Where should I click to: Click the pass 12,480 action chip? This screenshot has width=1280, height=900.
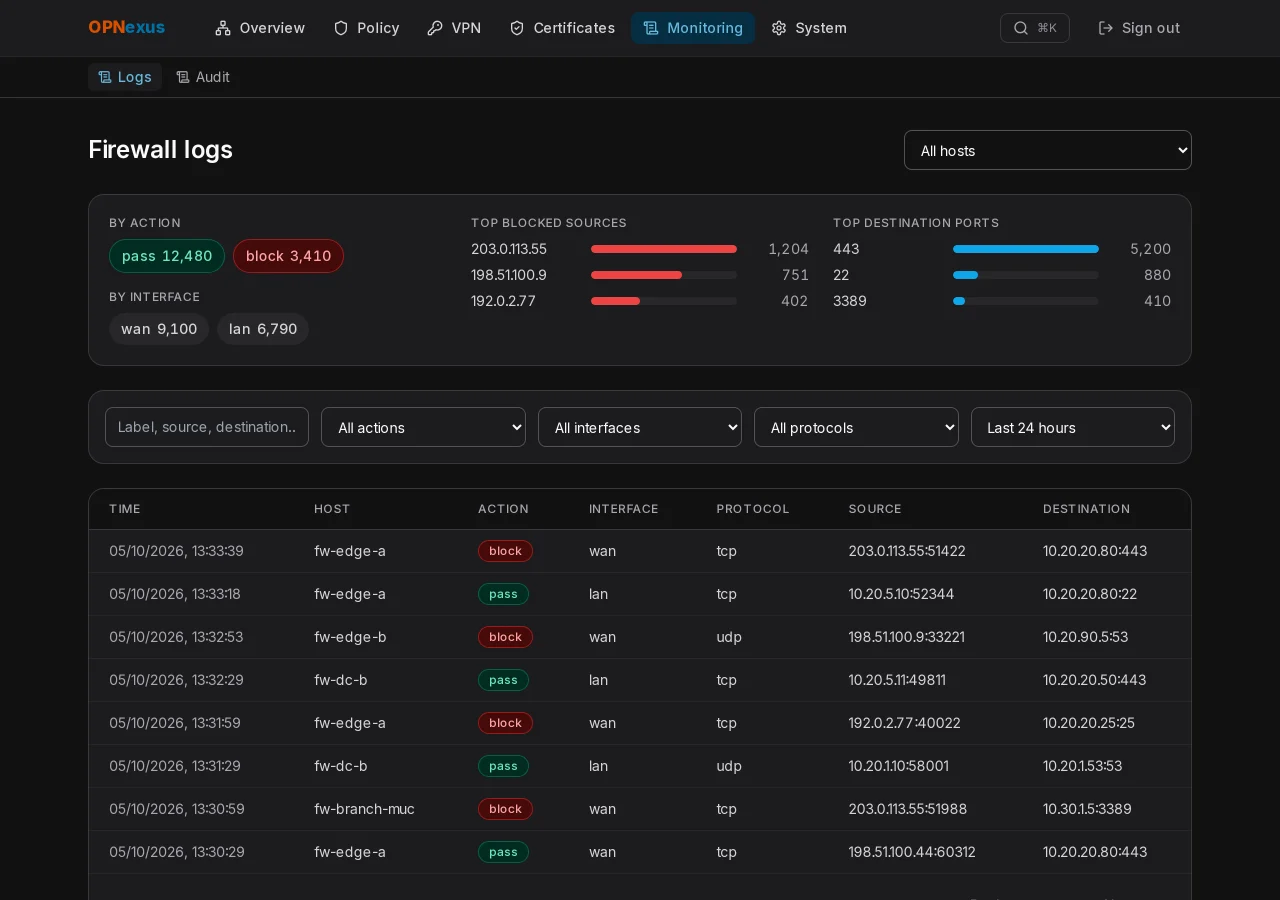[x=167, y=256]
